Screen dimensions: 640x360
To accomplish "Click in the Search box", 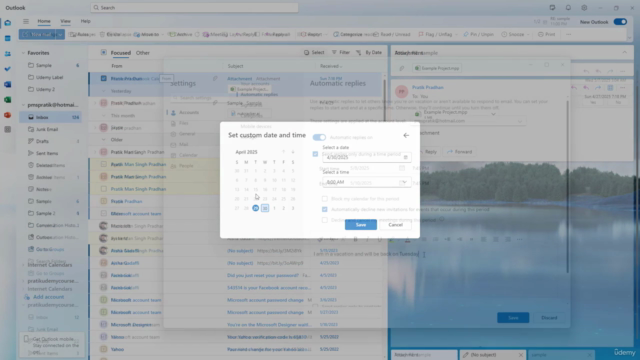I will (194, 8).
